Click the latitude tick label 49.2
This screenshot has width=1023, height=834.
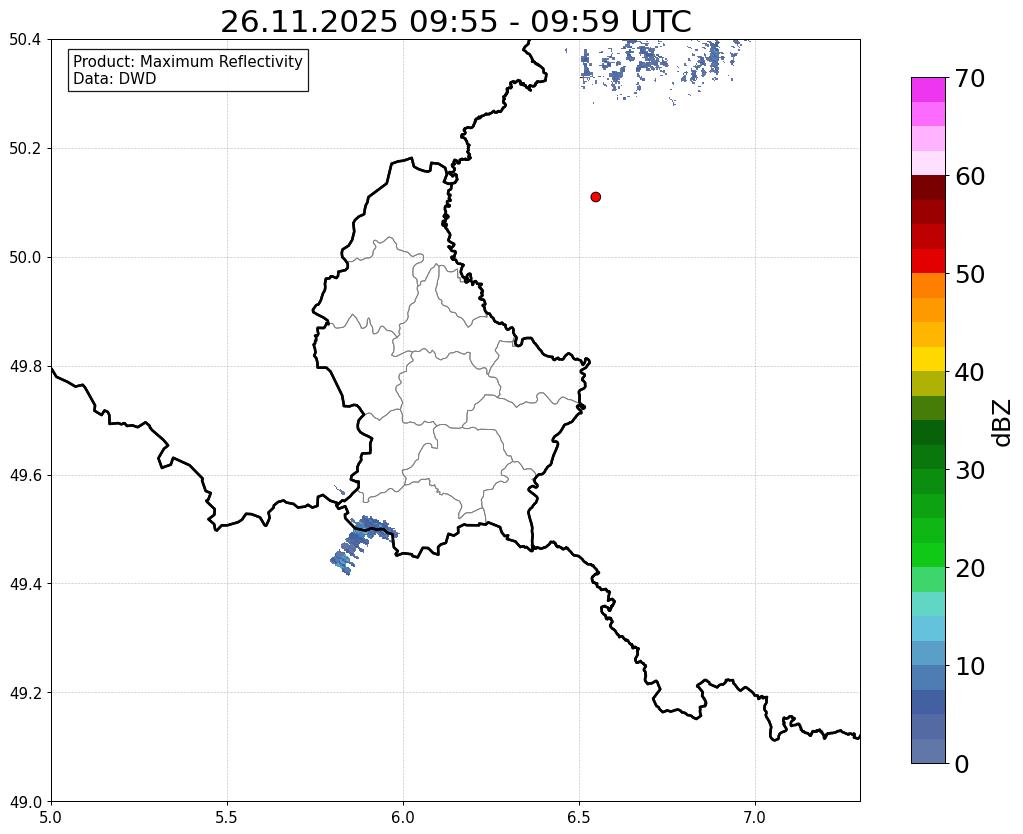(x=25, y=693)
